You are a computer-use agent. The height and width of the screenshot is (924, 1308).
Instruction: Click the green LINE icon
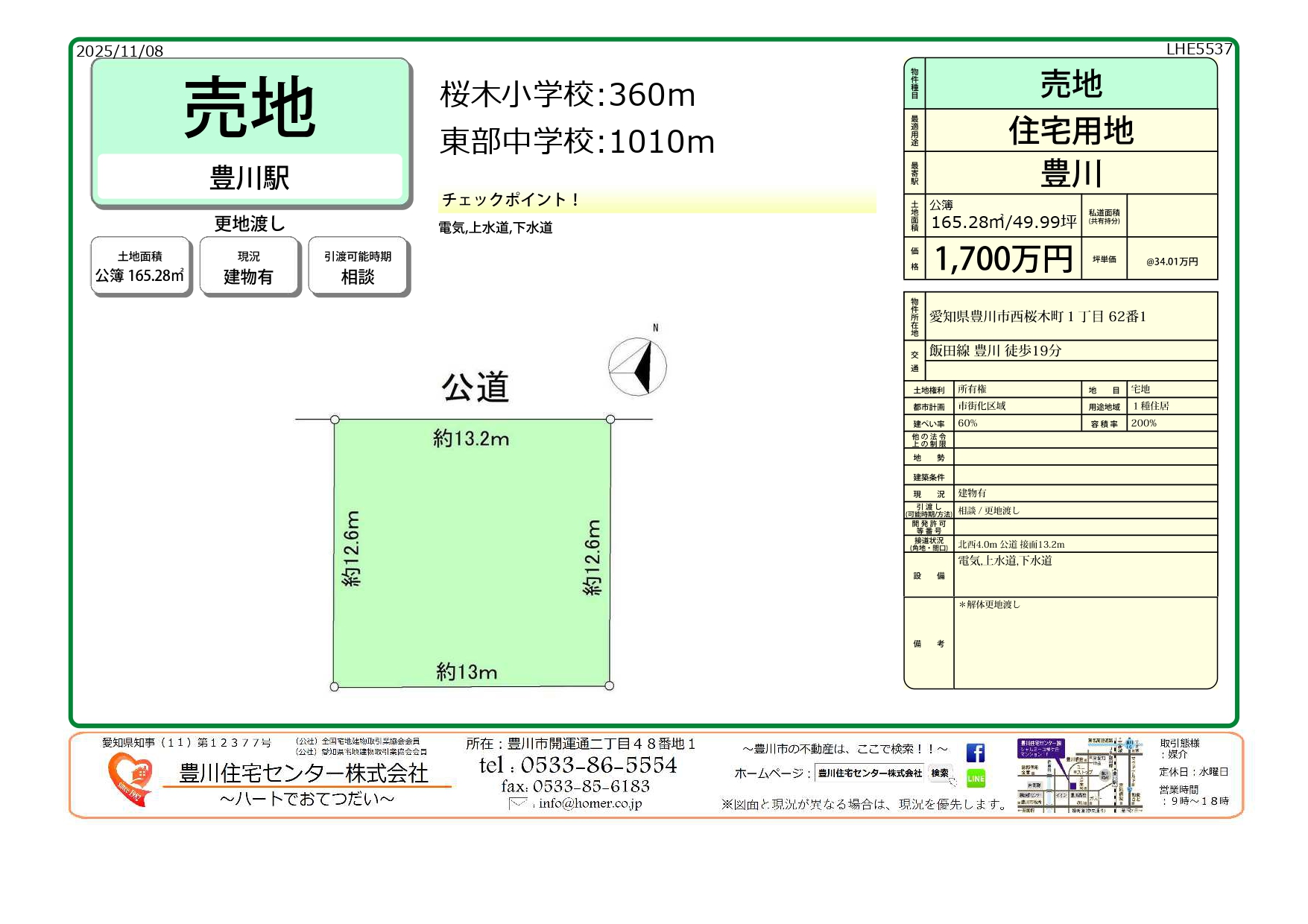[x=975, y=779]
